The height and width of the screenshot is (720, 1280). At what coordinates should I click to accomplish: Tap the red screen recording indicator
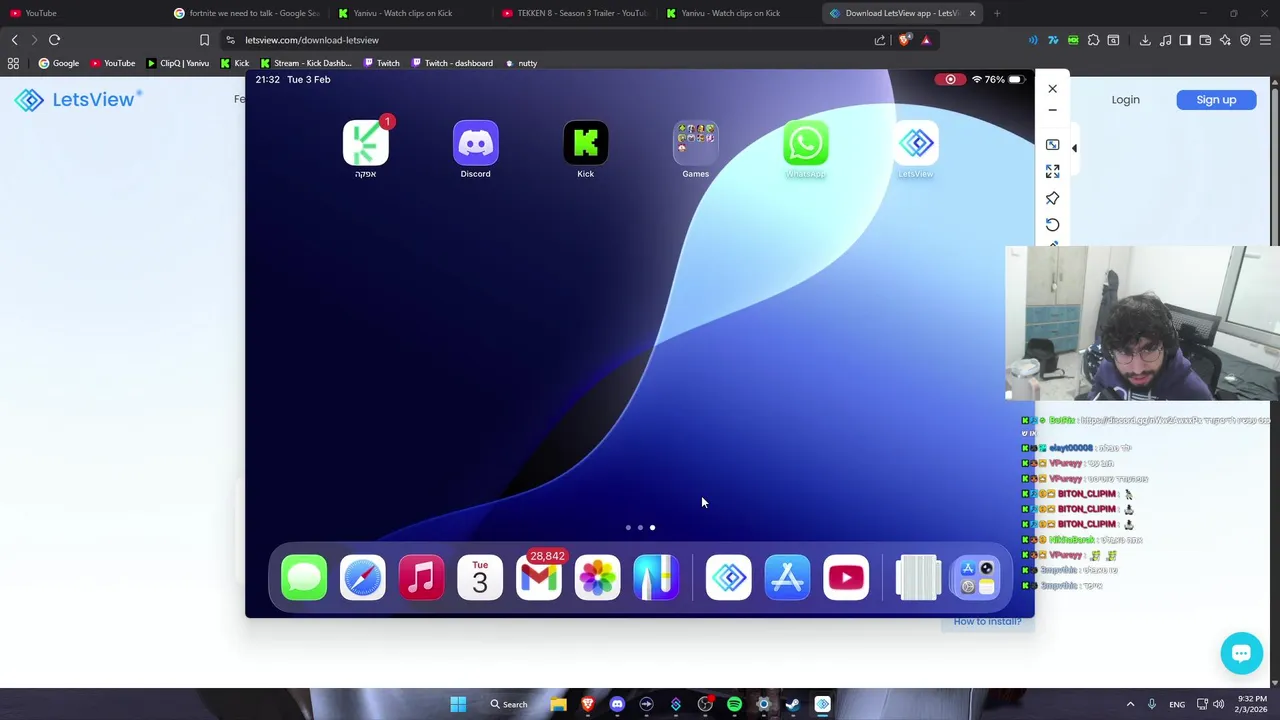(x=950, y=79)
